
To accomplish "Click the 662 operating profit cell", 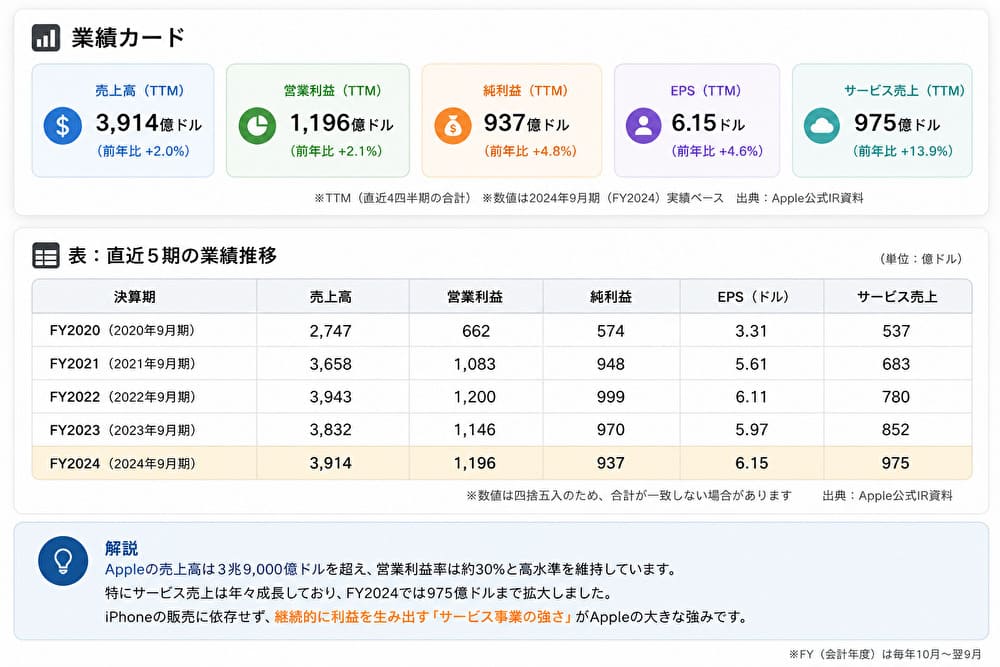I will coord(476,331).
